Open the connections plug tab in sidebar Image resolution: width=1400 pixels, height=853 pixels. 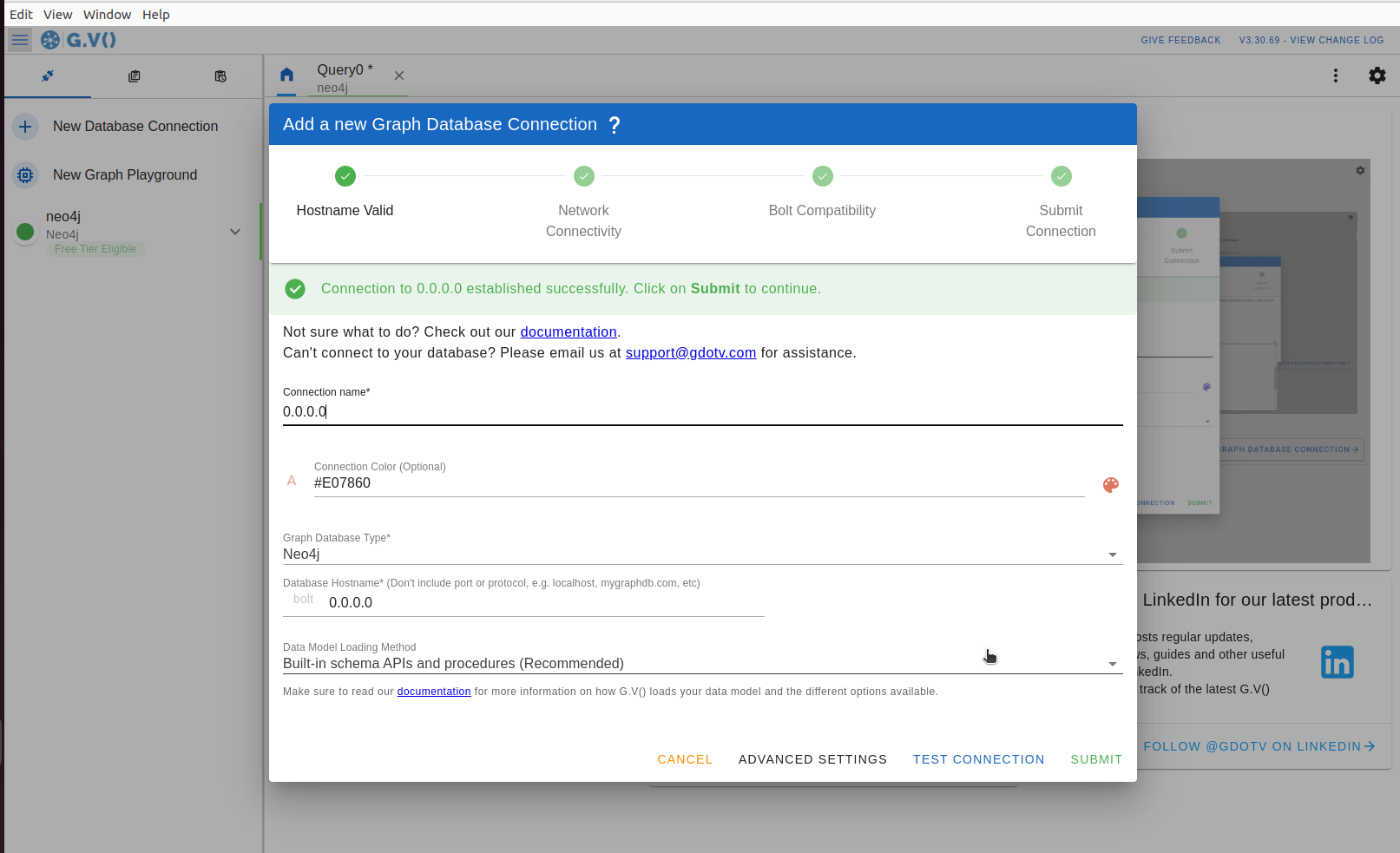48,76
